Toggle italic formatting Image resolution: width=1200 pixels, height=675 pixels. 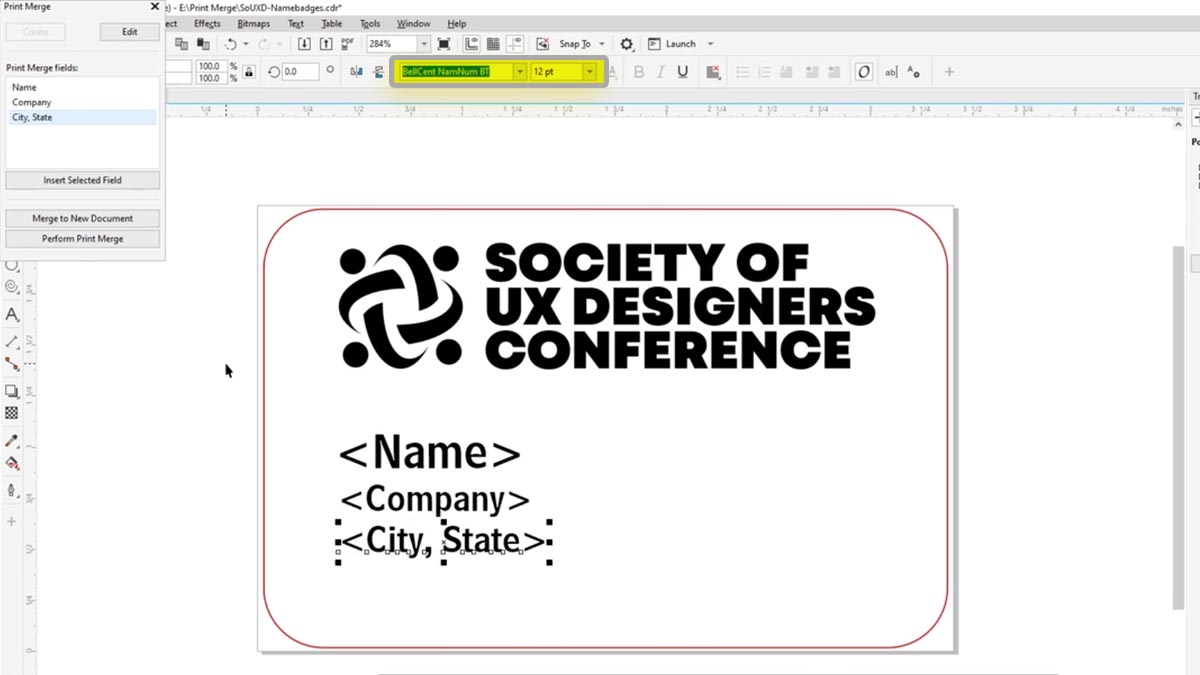[662, 71]
